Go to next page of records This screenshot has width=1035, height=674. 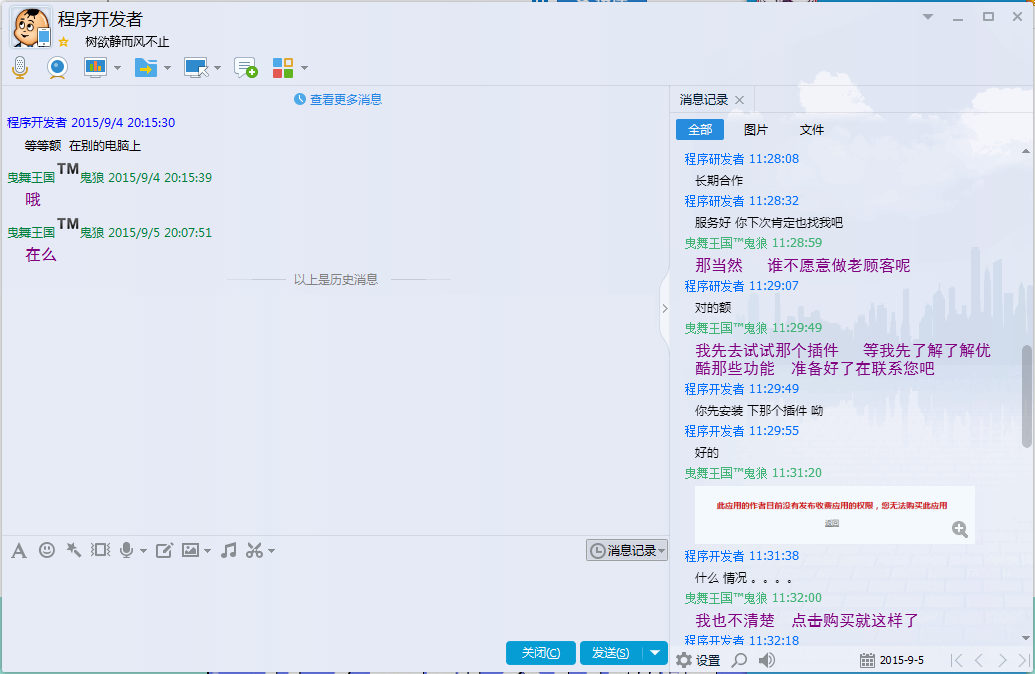coord(1002,660)
